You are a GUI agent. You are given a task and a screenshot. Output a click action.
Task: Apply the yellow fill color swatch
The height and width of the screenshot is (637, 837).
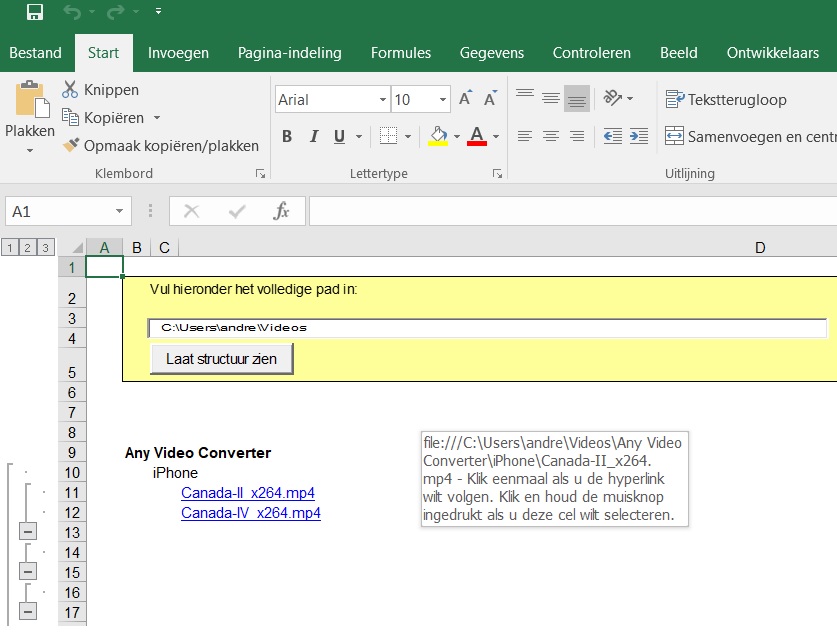438,137
